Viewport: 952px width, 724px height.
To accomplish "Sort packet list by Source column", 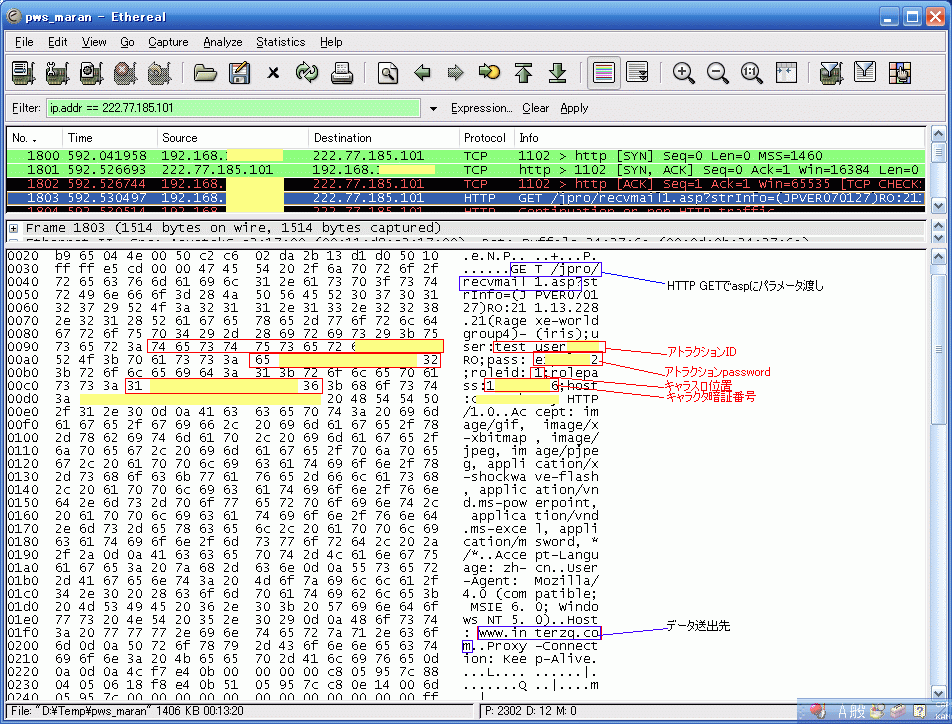I will tap(233, 138).
